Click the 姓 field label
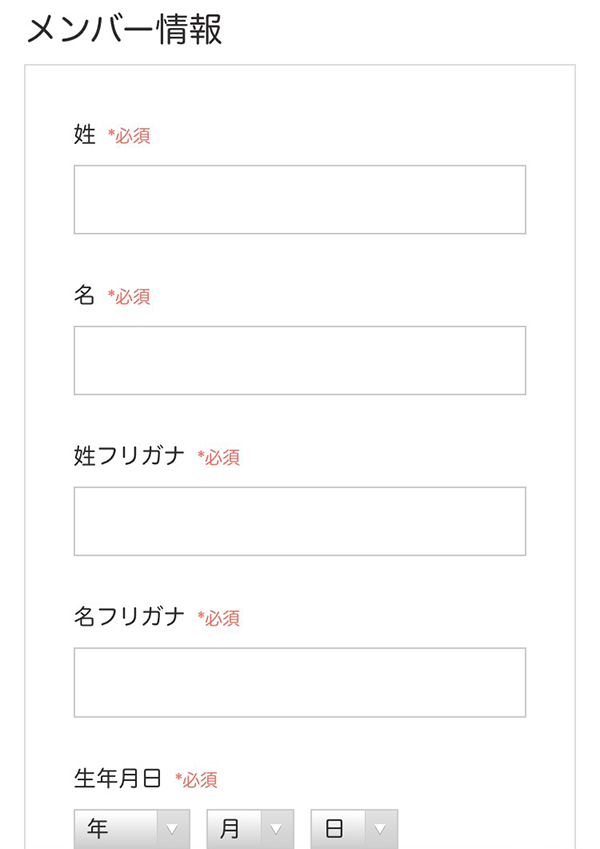 click(x=83, y=135)
